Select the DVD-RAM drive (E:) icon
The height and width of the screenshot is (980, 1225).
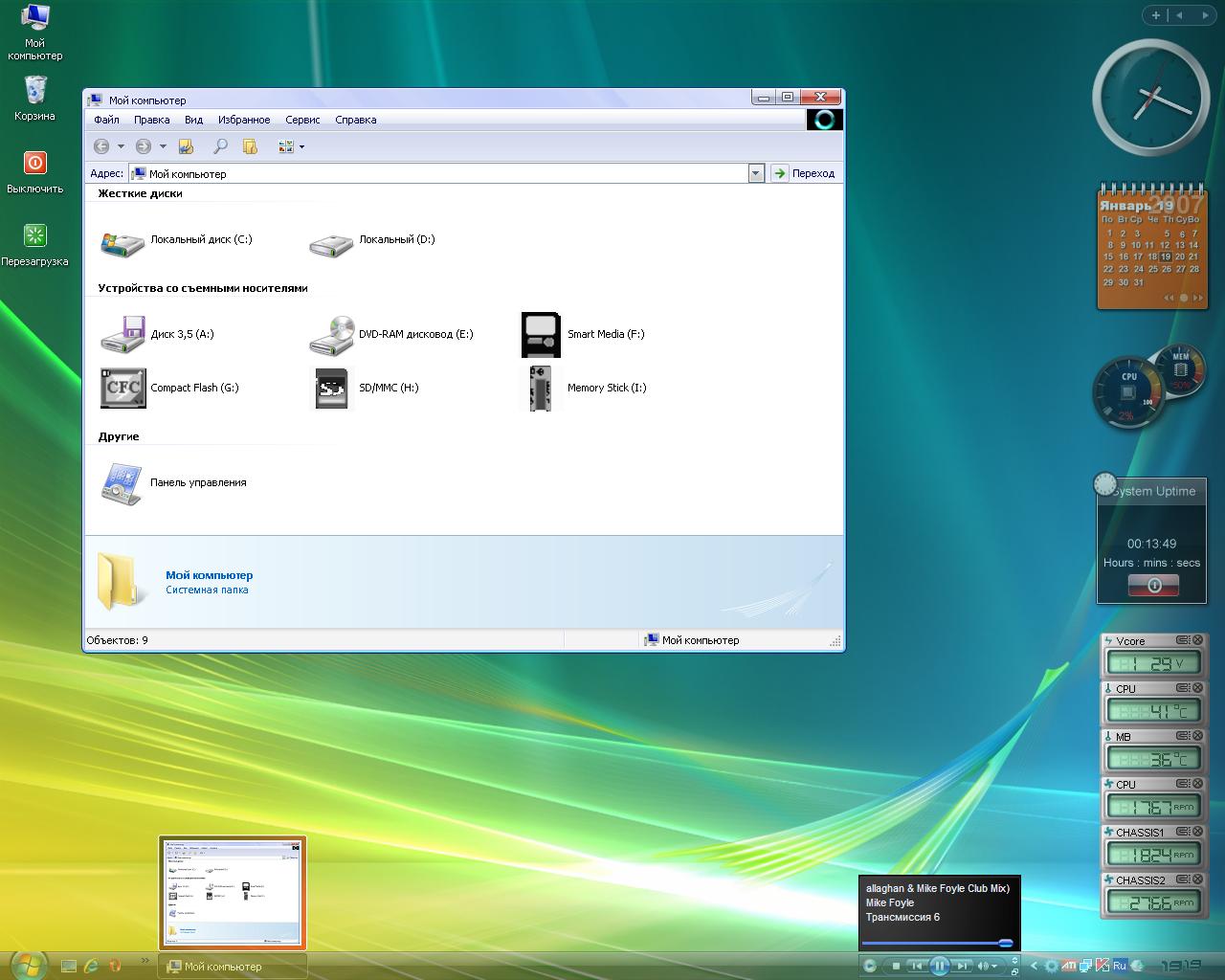331,336
